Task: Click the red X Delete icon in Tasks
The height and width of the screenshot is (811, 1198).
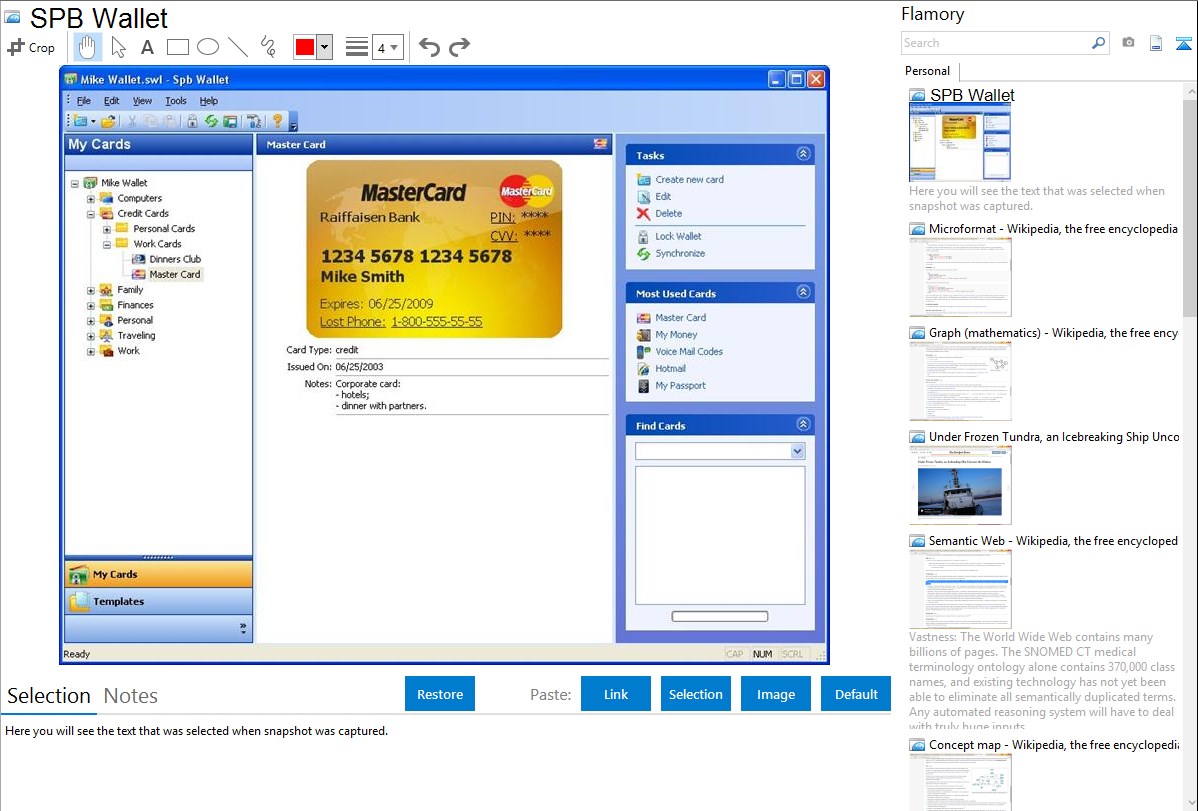Action: click(x=643, y=214)
